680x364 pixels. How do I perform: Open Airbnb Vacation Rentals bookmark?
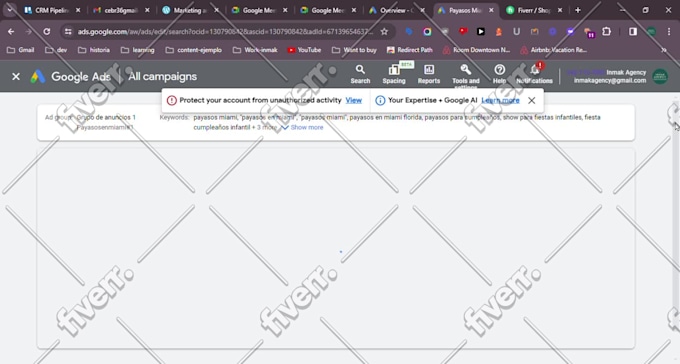pyautogui.click(x=554, y=50)
